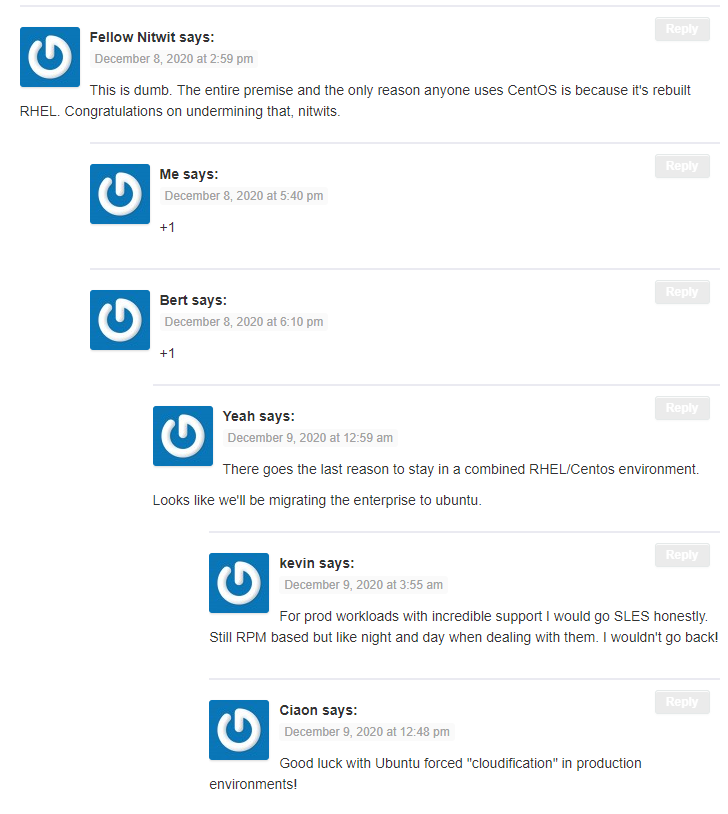The width and height of the screenshot is (728, 814).
Task: Open the December 8, 2020 at 6:10 pm timestamp
Action: tap(244, 322)
